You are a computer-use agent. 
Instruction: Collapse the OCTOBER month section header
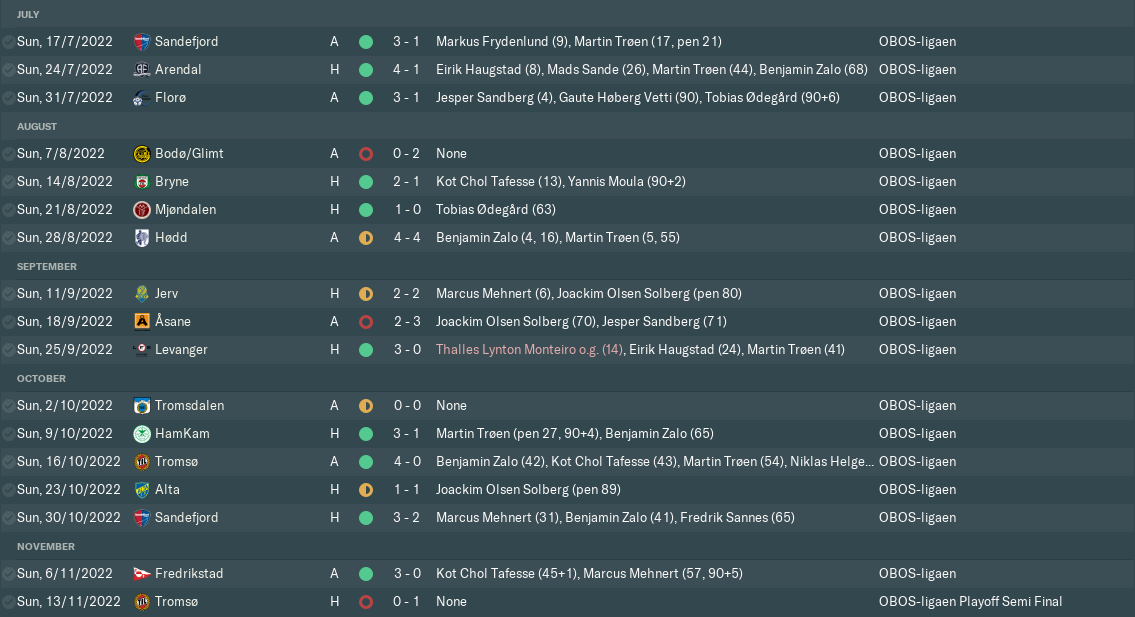click(40, 378)
